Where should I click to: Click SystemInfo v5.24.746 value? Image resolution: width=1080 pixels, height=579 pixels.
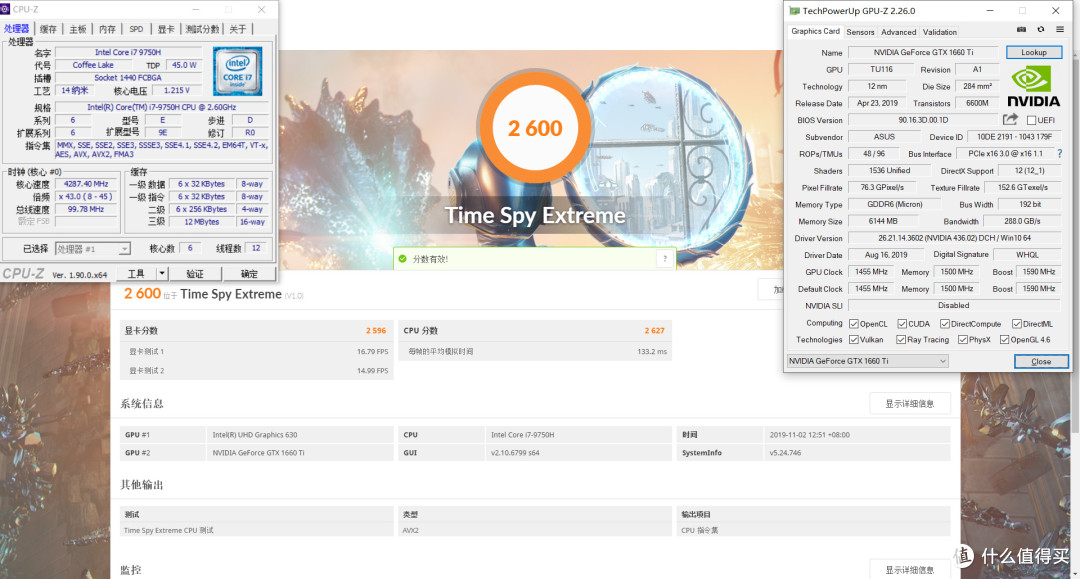785,453
